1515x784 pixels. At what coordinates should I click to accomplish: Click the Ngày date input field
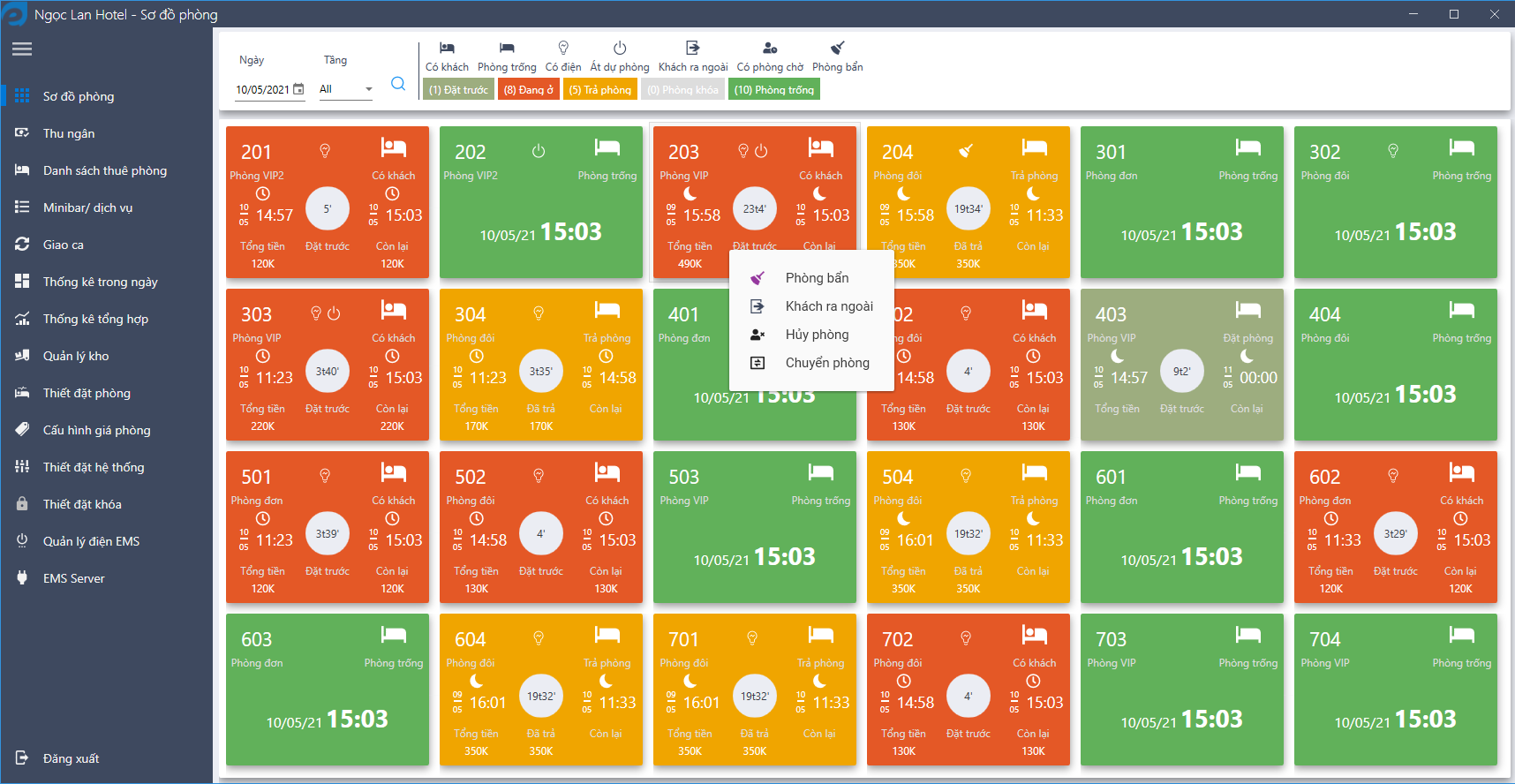click(x=262, y=89)
